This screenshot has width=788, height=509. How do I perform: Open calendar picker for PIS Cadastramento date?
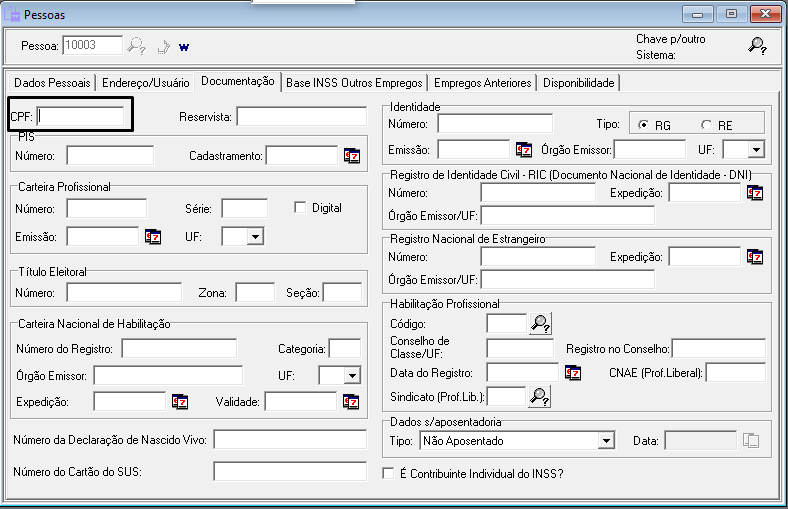pyautogui.click(x=351, y=155)
